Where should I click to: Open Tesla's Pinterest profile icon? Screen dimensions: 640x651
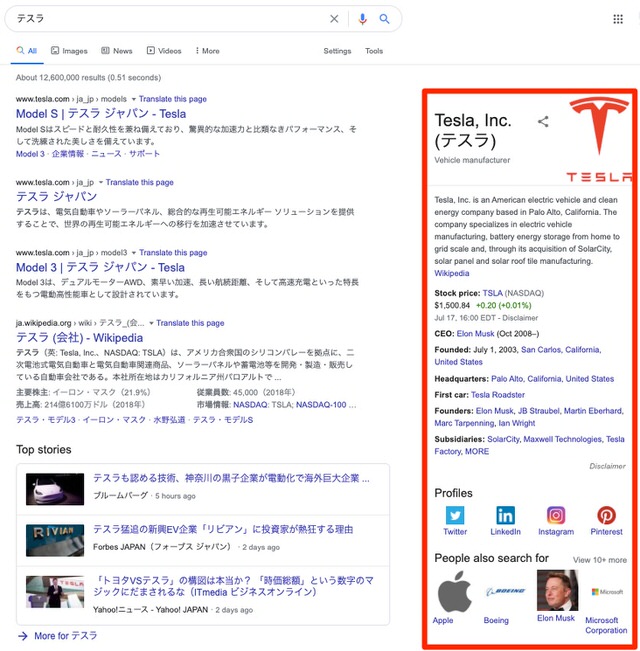point(606,515)
